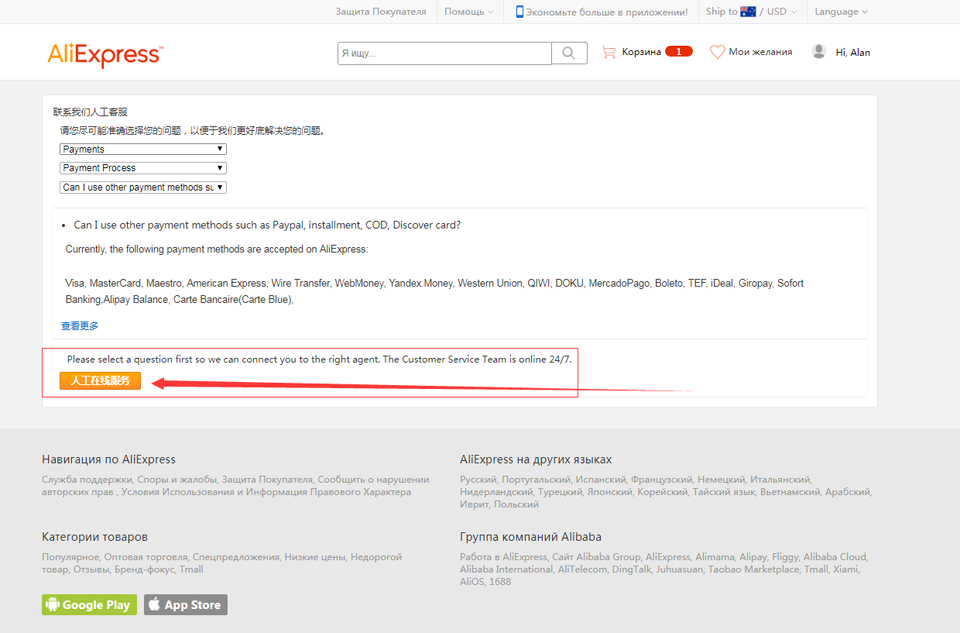Screen dimensions: 960x633
Task: Choose the Тайский язык link
Action: tap(724, 492)
